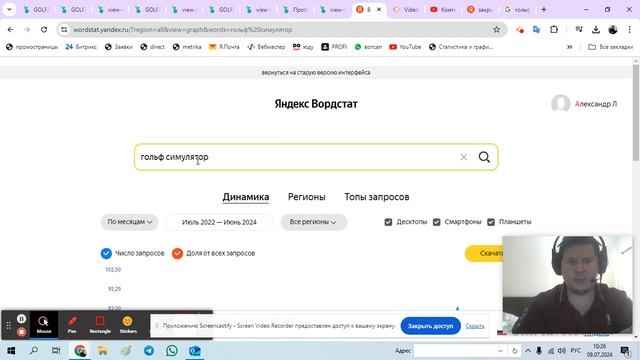Image resolution: width=640 pixels, height=360 pixels.
Task: Click the yellow Скачать button
Action: [484, 253]
